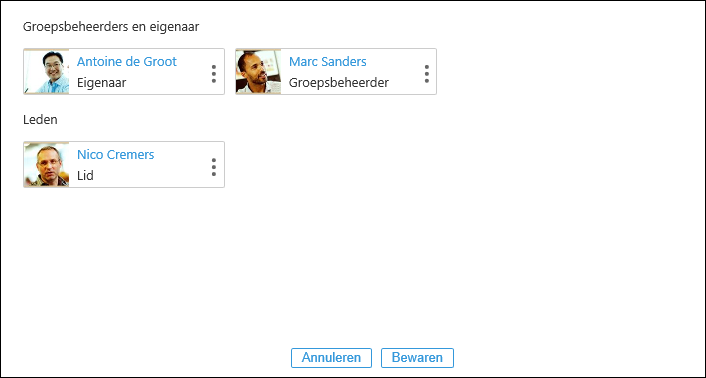Click the Annuleren button
Image resolution: width=706 pixels, height=378 pixels.
pyautogui.click(x=331, y=358)
